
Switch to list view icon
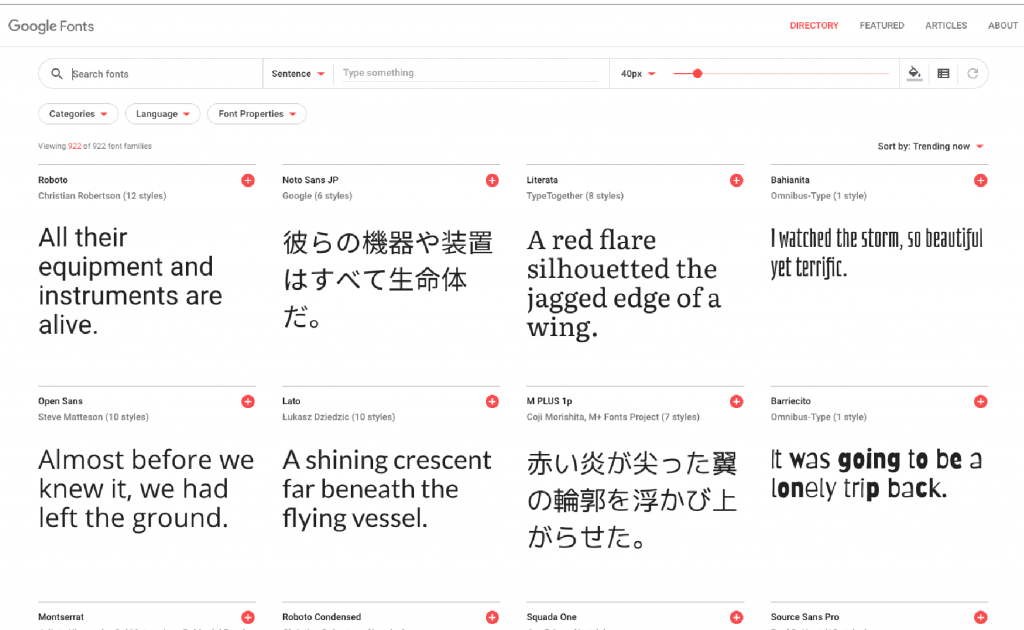coord(943,74)
